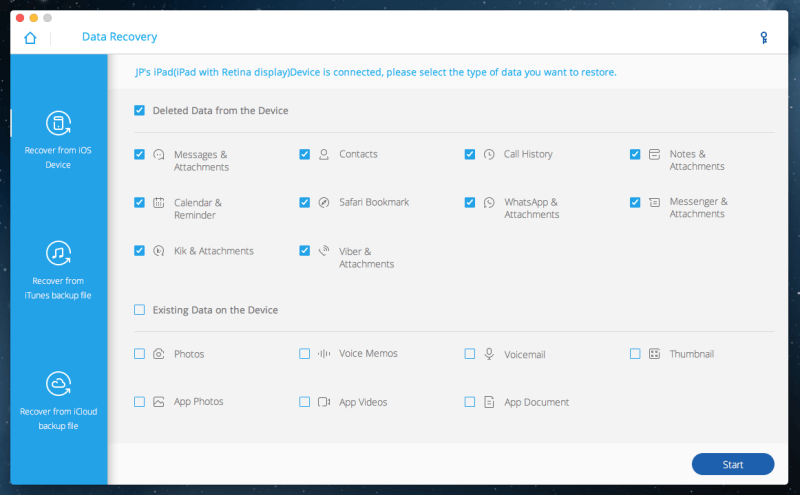Select Recover from iOS Device icon

click(x=58, y=123)
